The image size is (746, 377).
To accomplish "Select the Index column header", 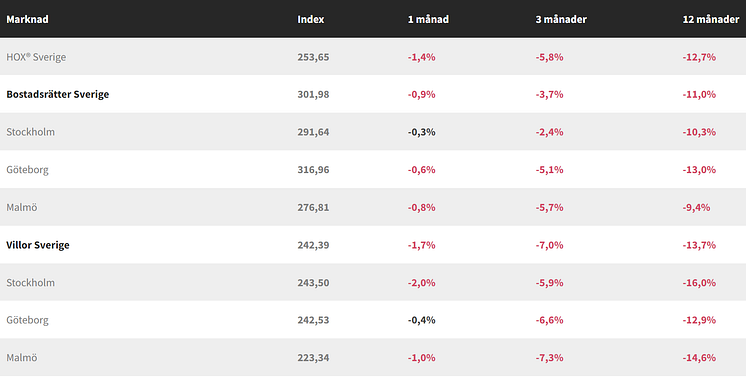I will 311,20.
